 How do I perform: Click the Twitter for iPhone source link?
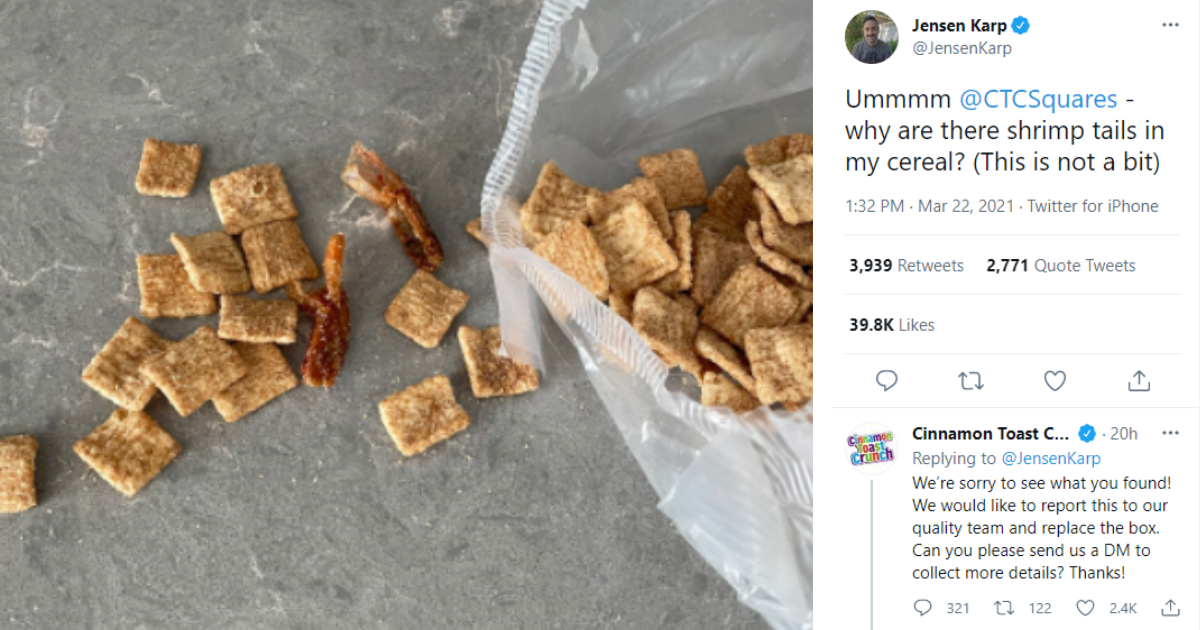click(1093, 207)
